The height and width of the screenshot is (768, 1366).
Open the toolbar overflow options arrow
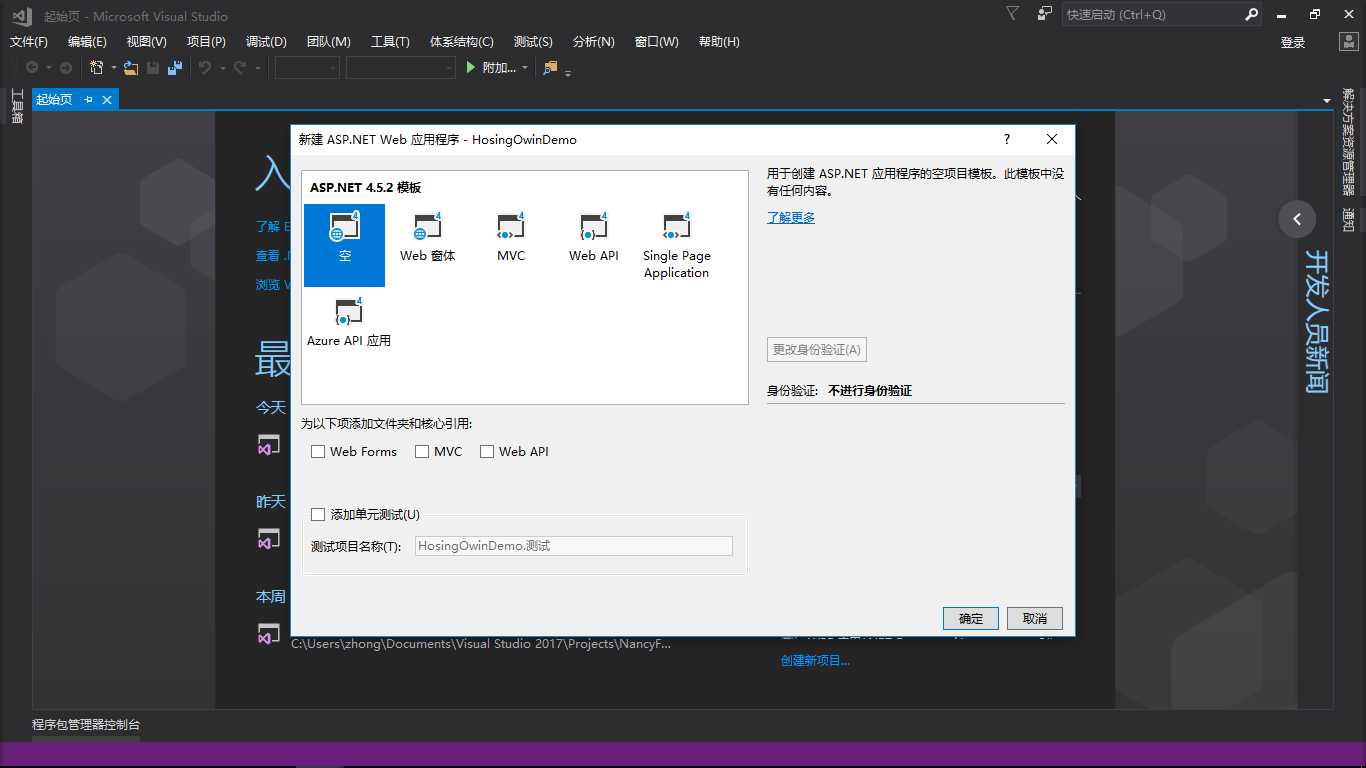(568, 72)
